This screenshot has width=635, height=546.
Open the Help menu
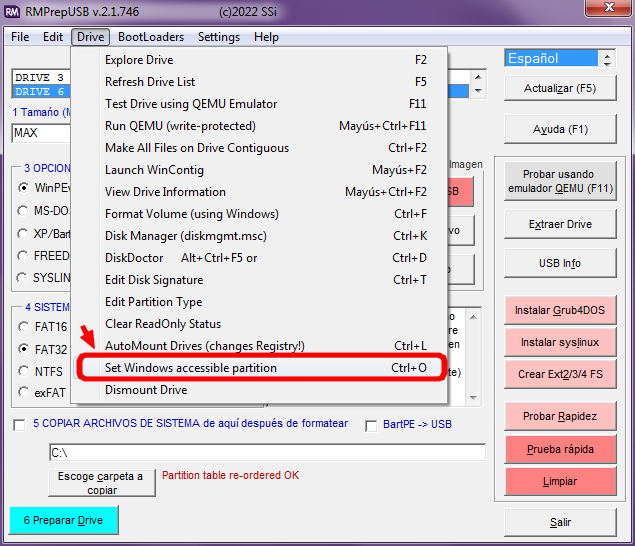click(x=266, y=37)
